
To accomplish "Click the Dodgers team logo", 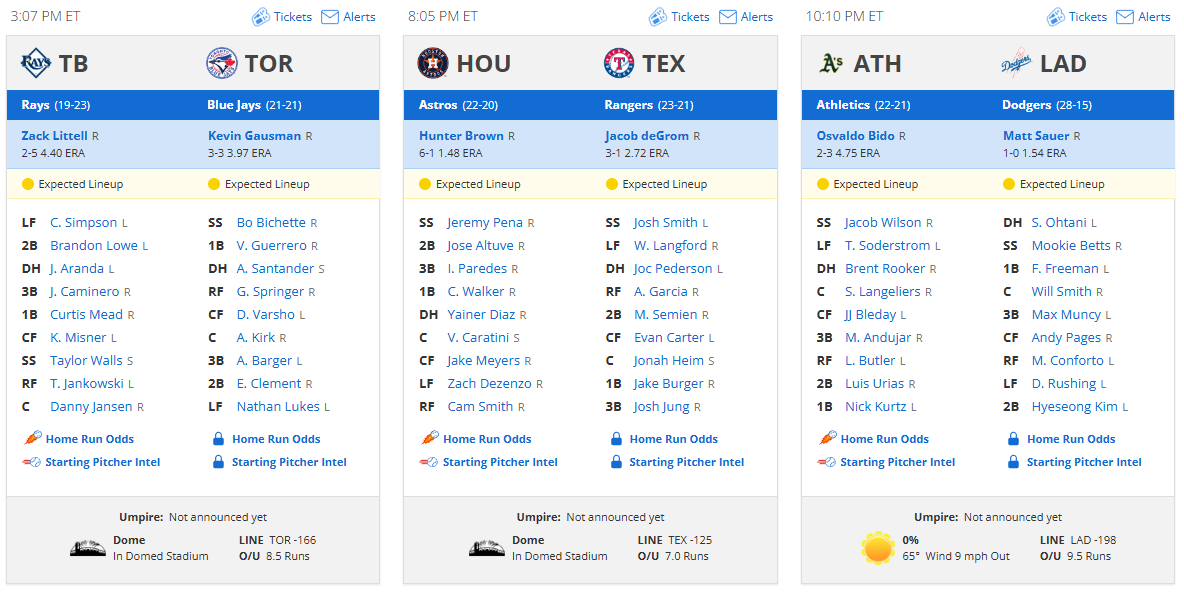I will [1016, 64].
